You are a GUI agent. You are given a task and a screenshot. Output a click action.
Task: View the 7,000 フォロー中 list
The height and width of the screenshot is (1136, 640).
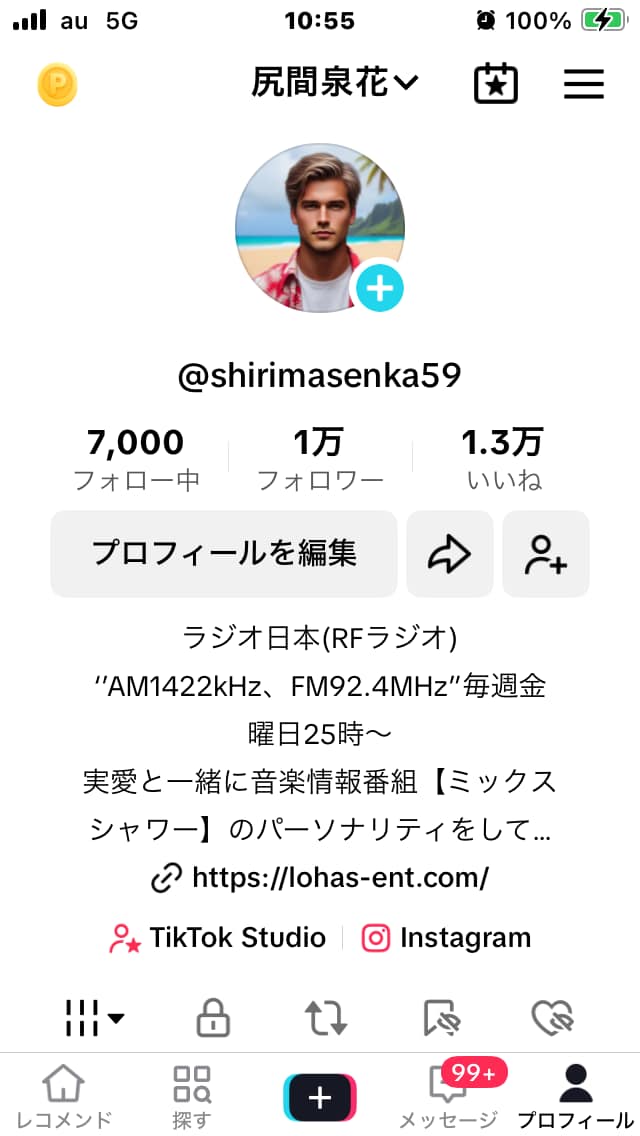[136, 459]
